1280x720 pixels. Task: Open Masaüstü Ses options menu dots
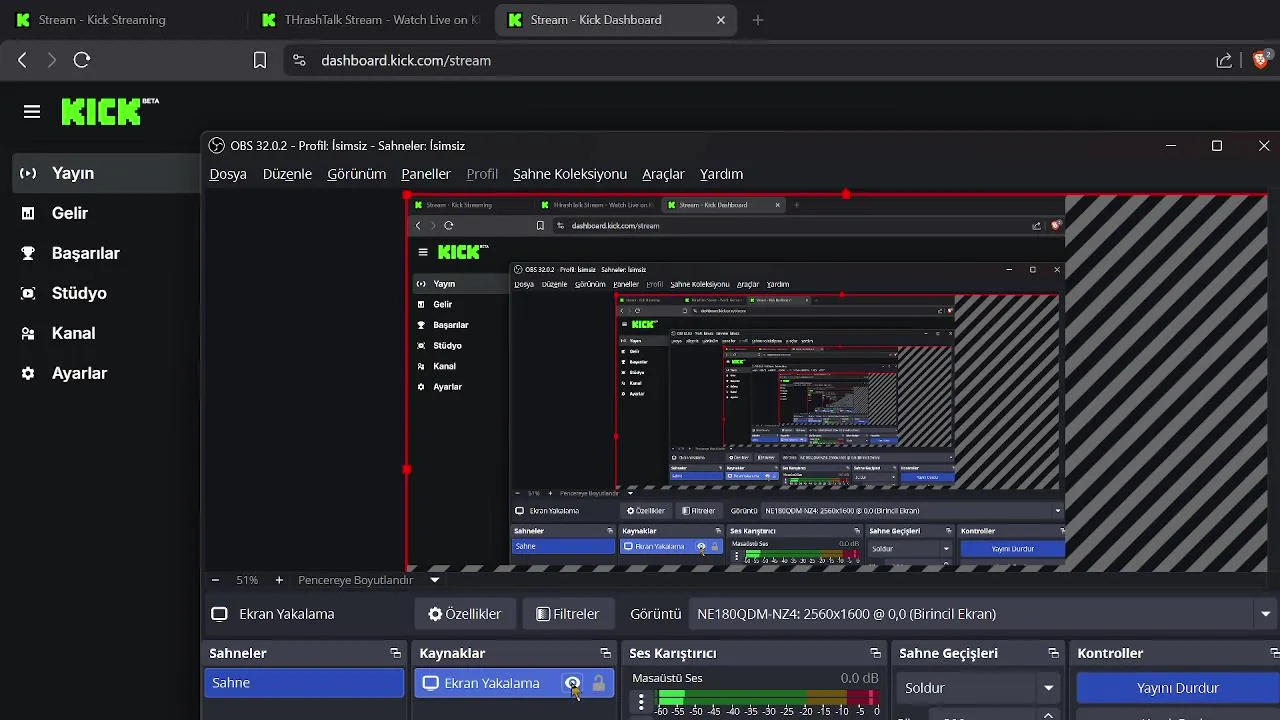pos(641,701)
